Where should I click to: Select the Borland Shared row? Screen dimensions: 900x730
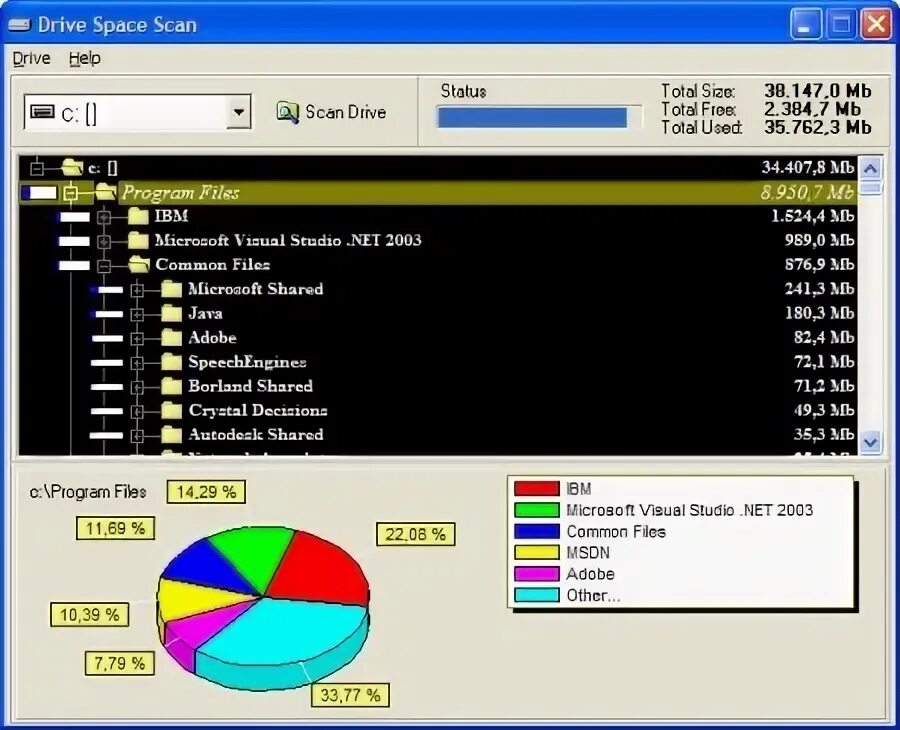pyautogui.click(x=438, y=386)
